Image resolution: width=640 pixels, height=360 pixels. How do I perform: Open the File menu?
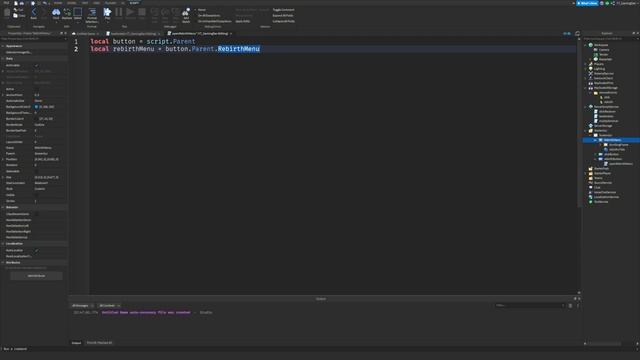pos(6,3)
